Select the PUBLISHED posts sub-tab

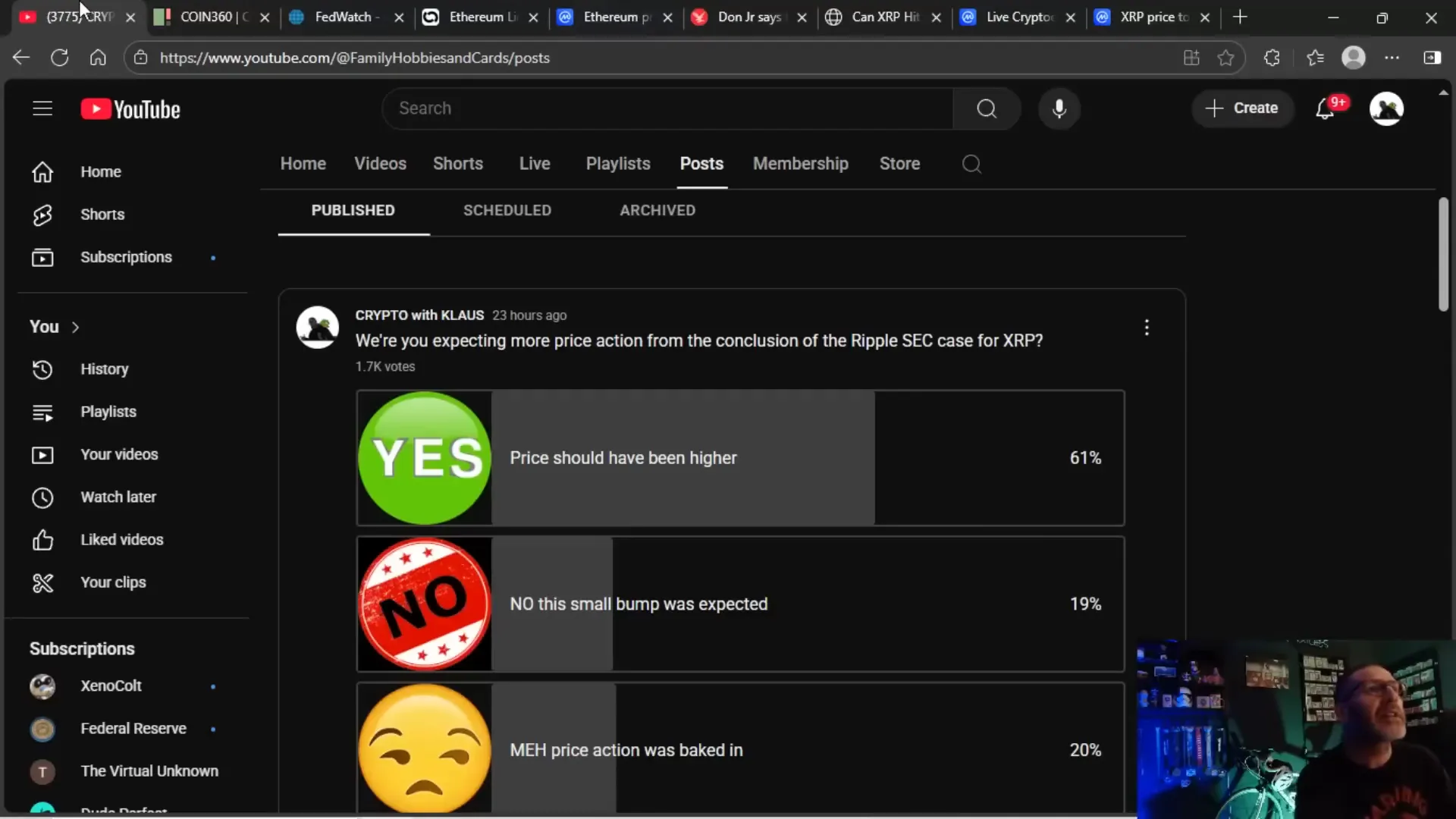tap(353, 210)
